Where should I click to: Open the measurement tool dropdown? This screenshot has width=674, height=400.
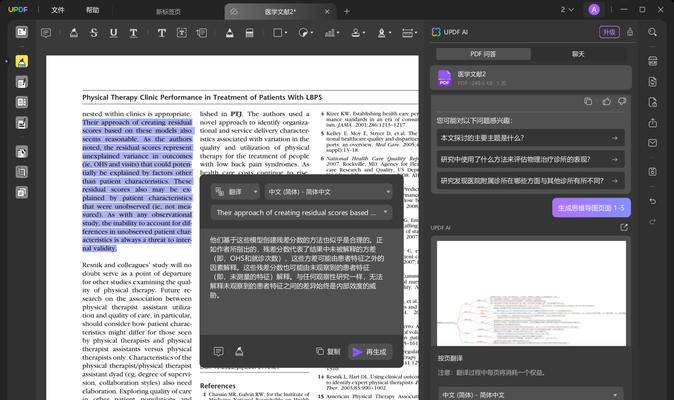332,33
